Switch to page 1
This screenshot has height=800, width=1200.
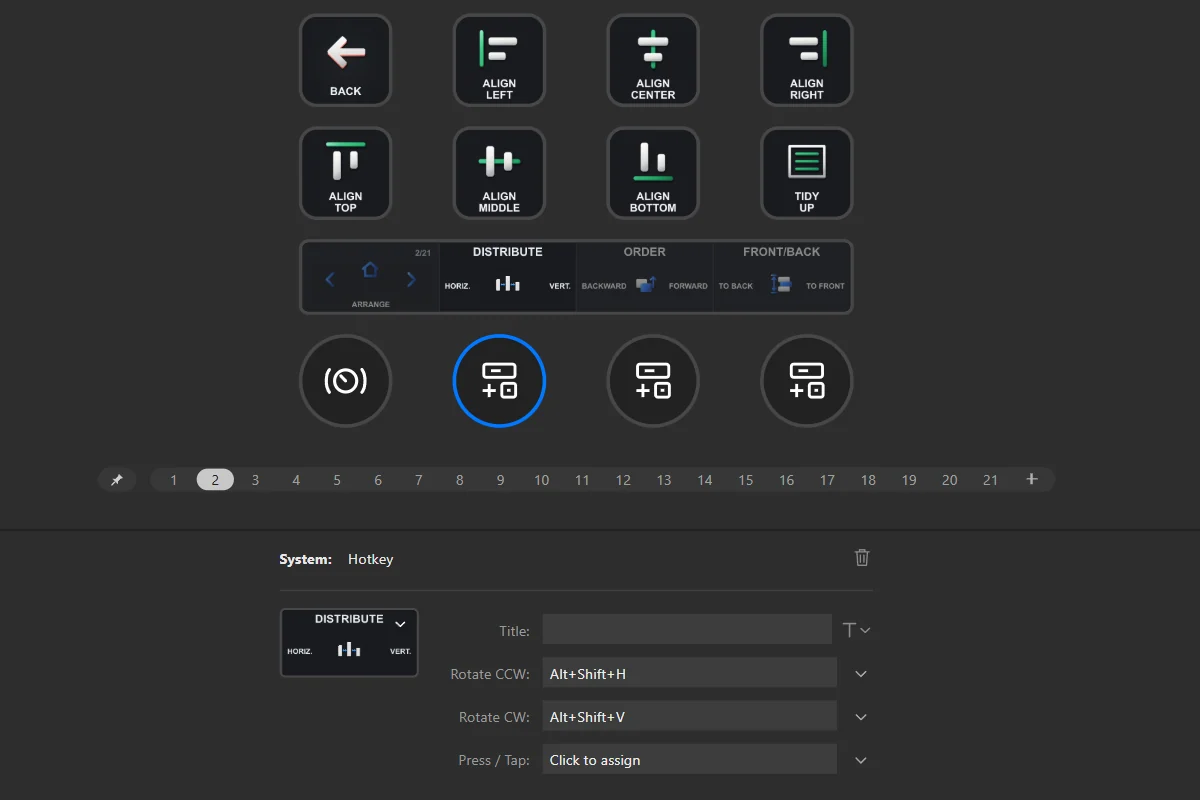[x=174, y=480]
